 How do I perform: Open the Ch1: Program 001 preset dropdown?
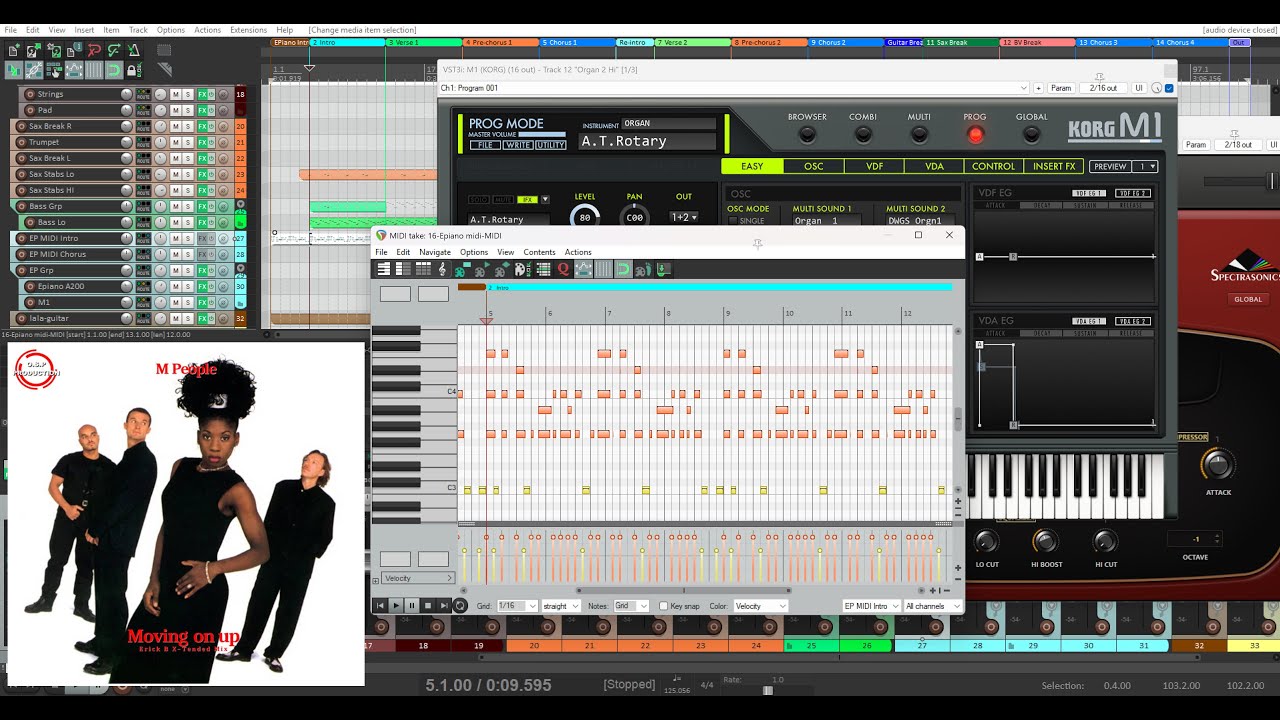click(x=734, y=88)
